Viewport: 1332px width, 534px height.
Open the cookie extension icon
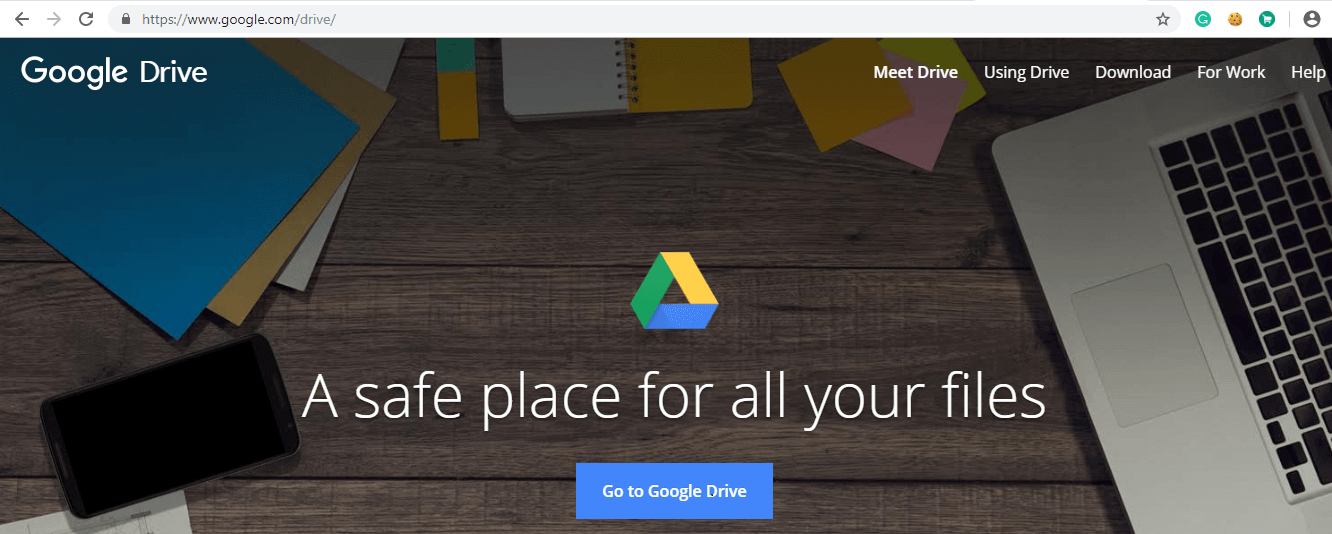1235,19
